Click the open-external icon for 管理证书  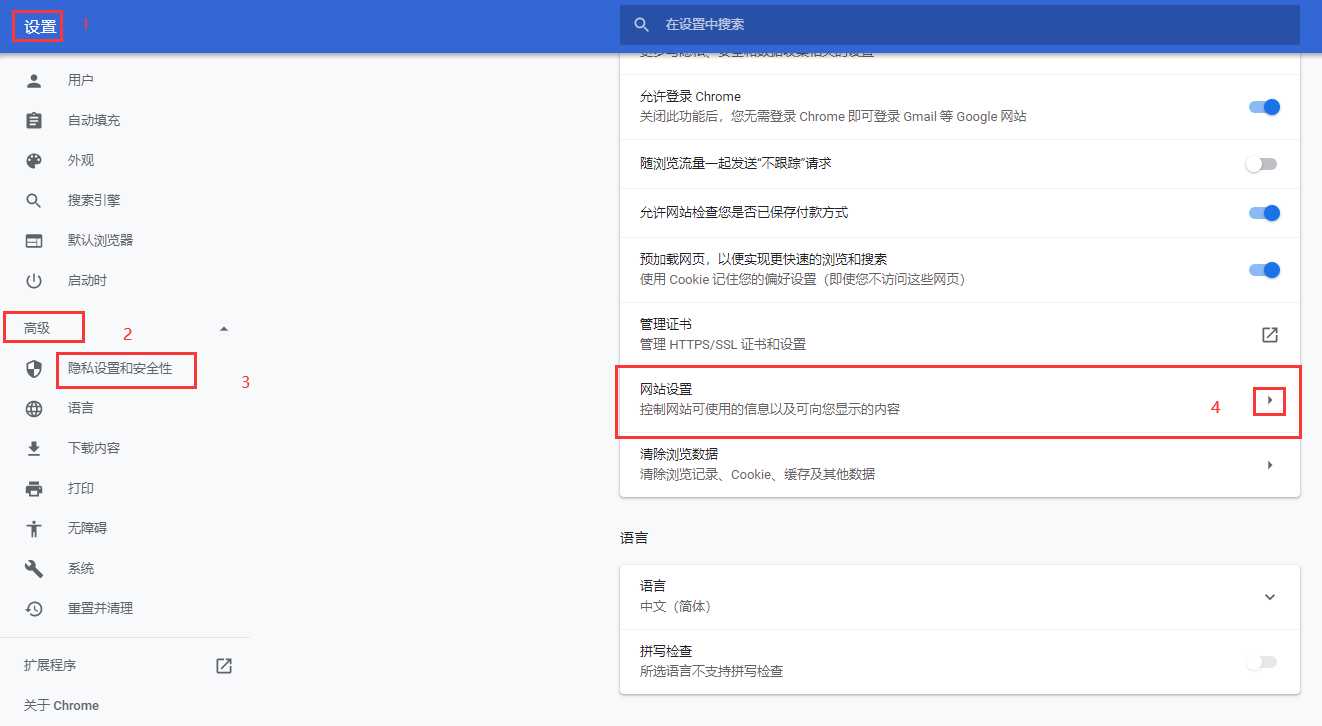[x=1269, y=335]
